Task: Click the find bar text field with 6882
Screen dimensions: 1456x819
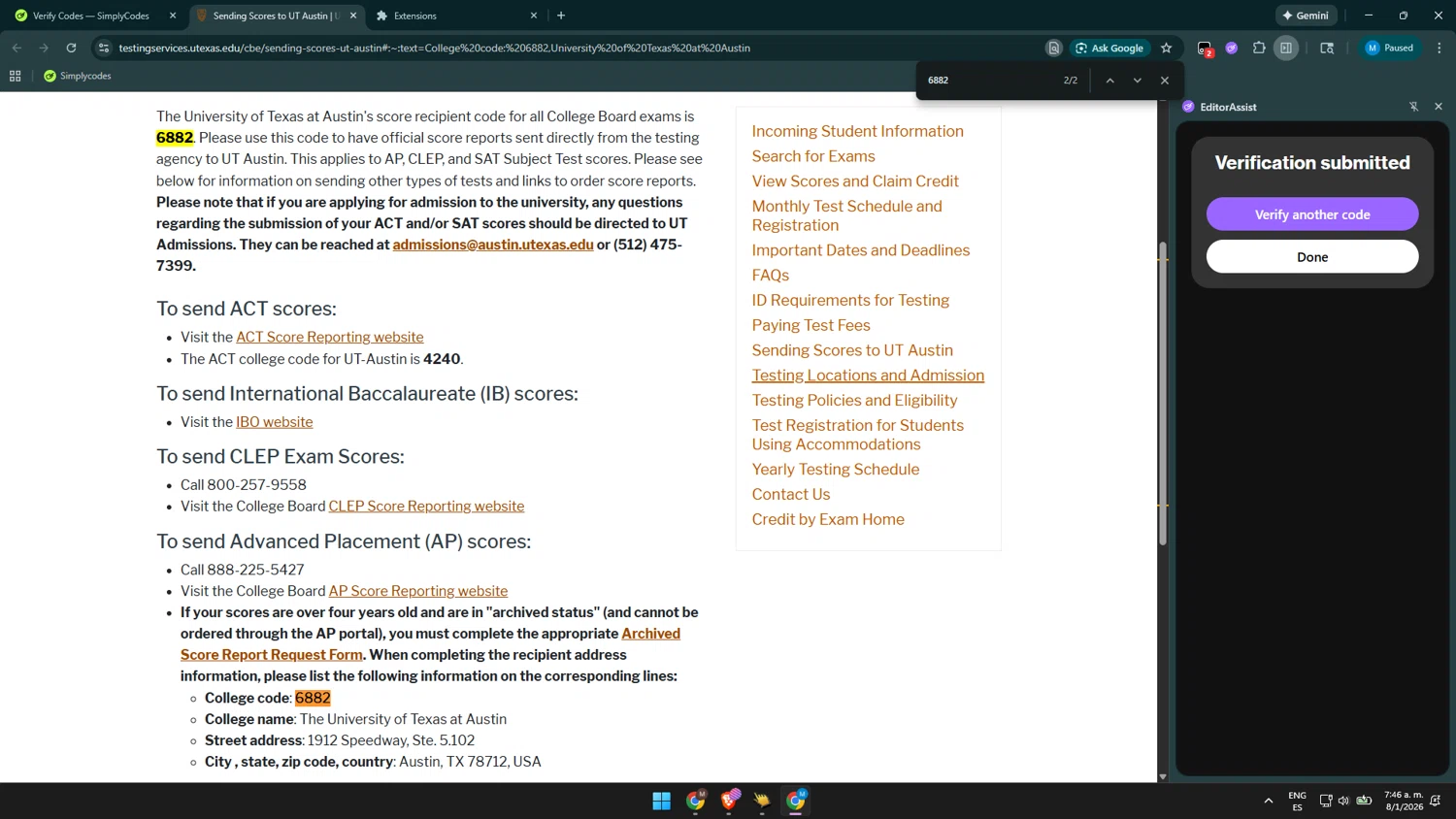Action: coord(988,81)
